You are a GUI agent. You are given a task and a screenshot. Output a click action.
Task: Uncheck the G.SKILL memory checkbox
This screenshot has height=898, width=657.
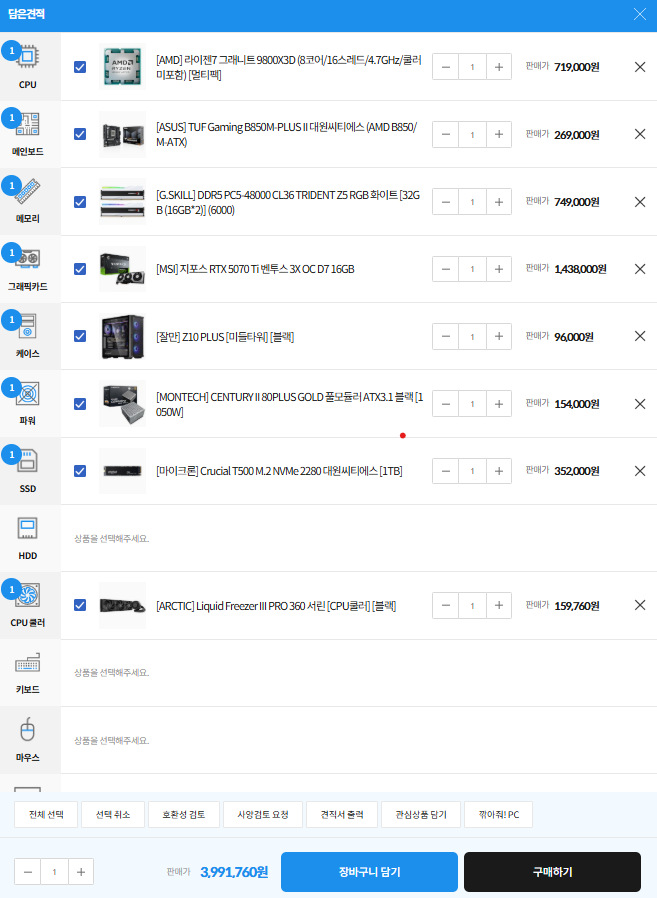pos(80,202)
